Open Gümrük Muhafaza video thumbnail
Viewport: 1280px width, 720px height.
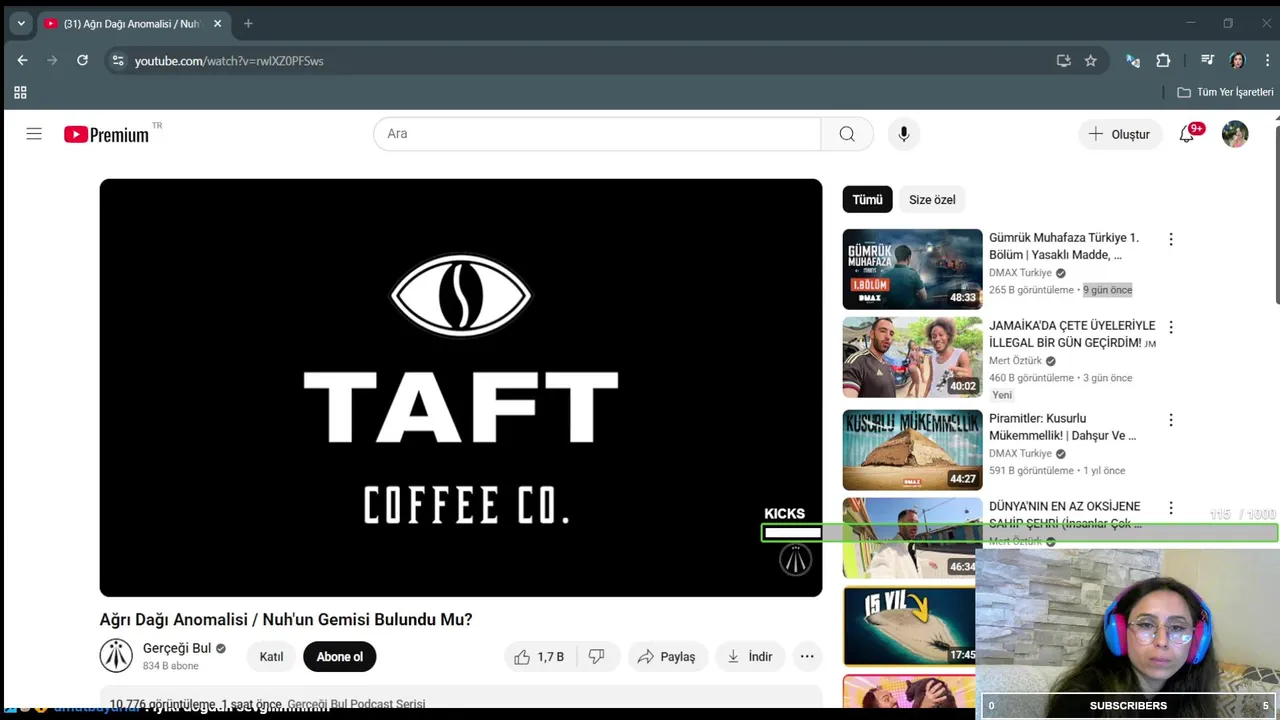(x=912, y=269)
